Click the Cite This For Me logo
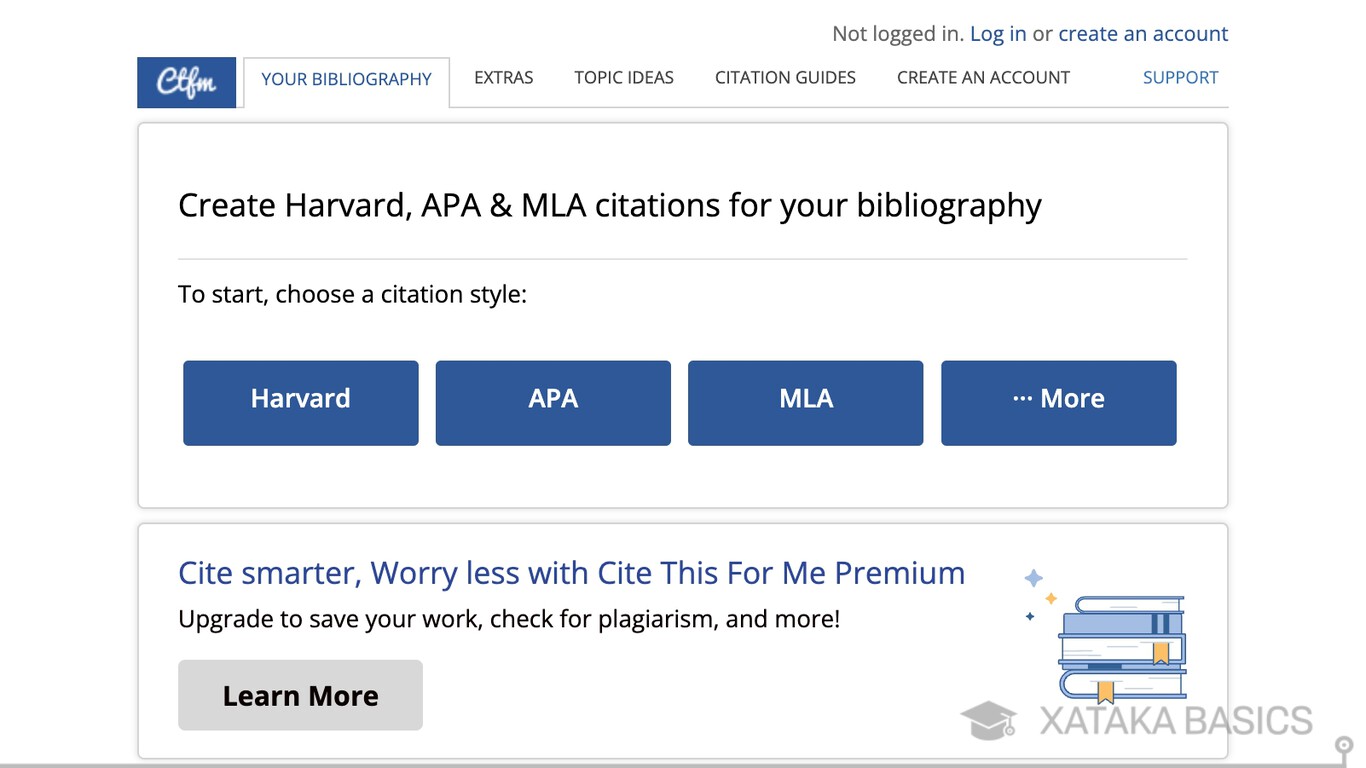The height and width of the screenshot is (768, 1366). pos(186,82)
